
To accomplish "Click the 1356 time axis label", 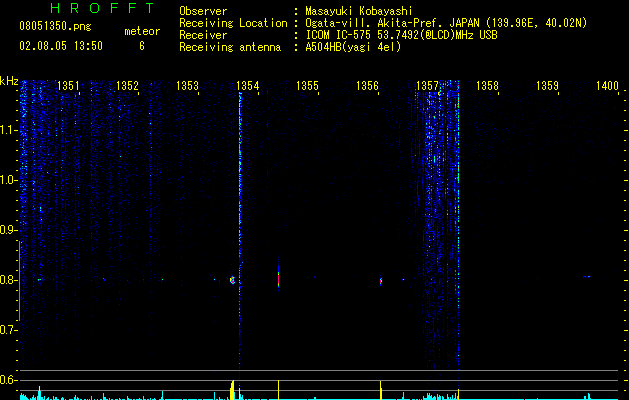I will point(367,86).
